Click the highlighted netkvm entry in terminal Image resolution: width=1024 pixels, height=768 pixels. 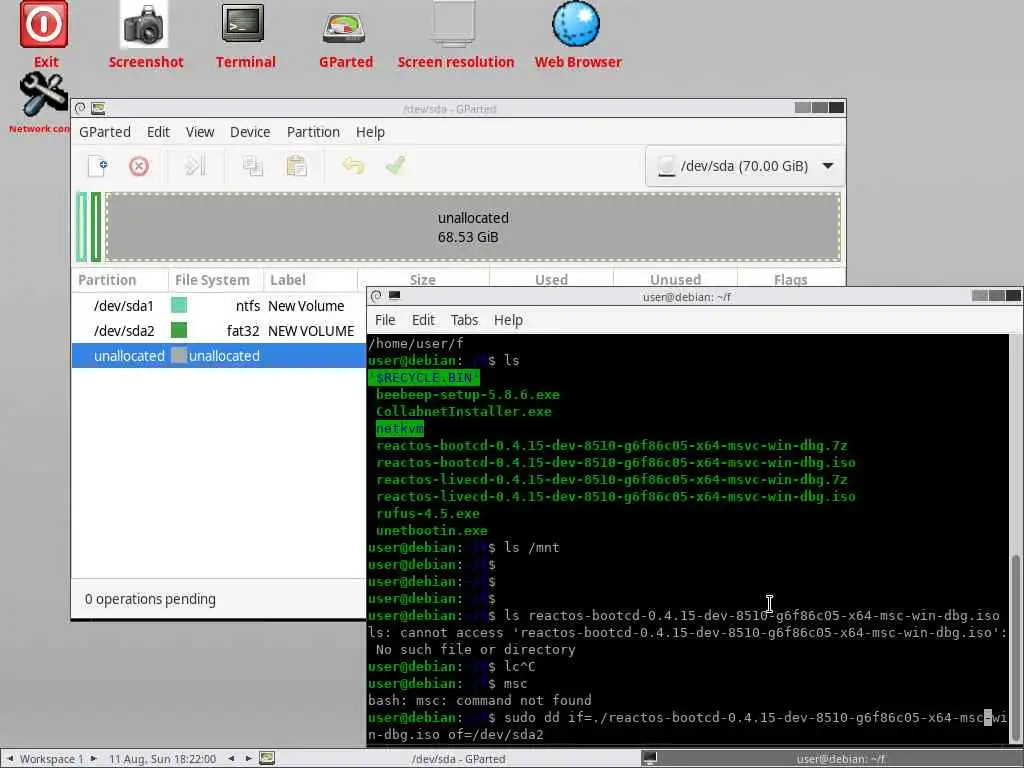400,428
